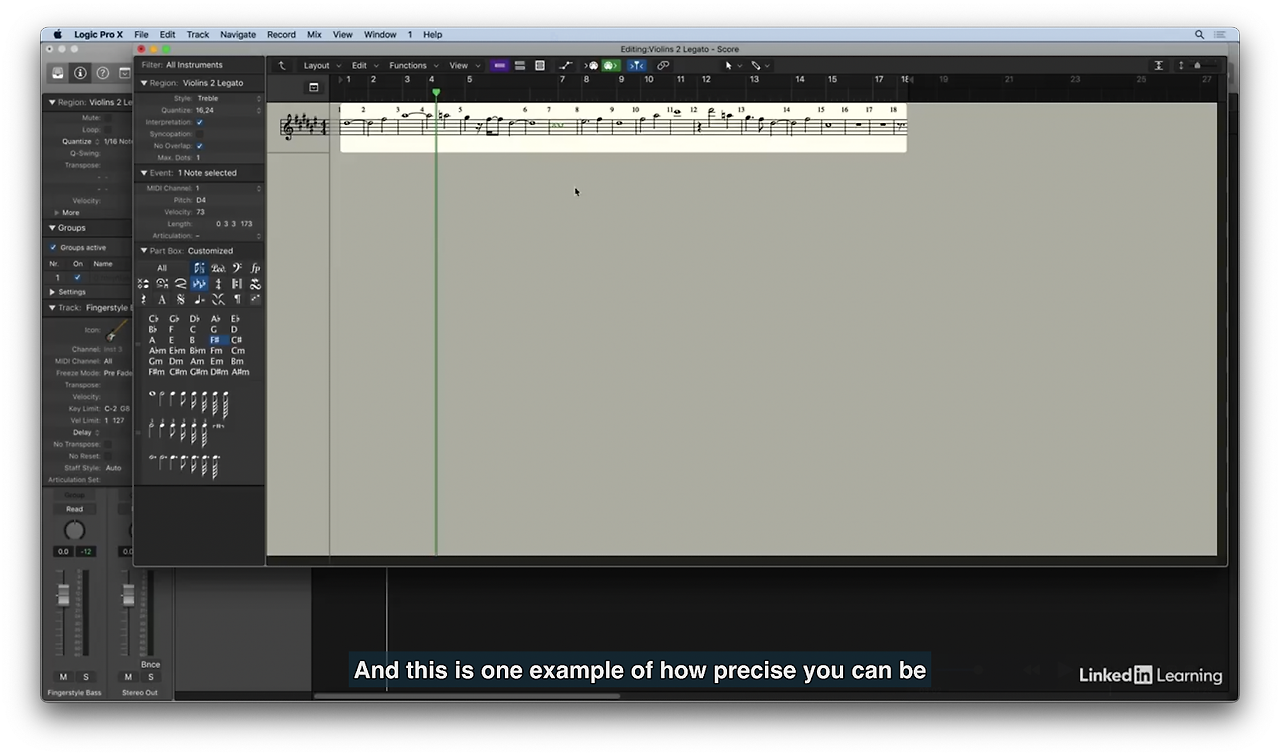Select the E♭ key signature in Part Box

(235, 319)
